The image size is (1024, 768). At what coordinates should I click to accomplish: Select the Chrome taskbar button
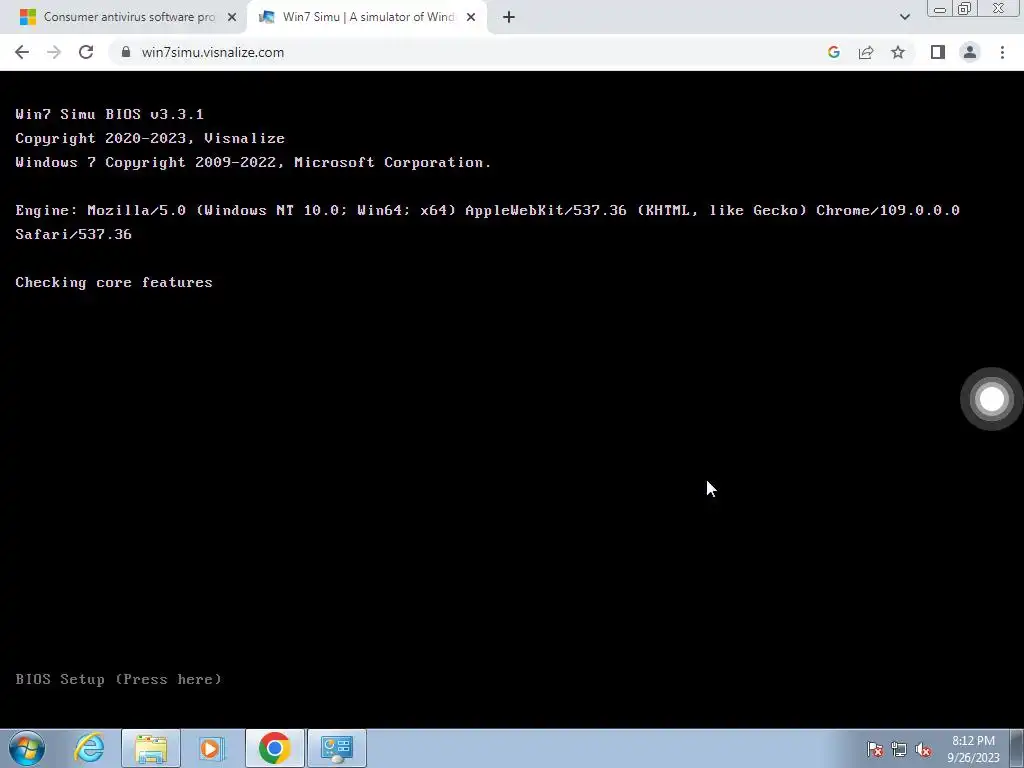pos(274,748)
